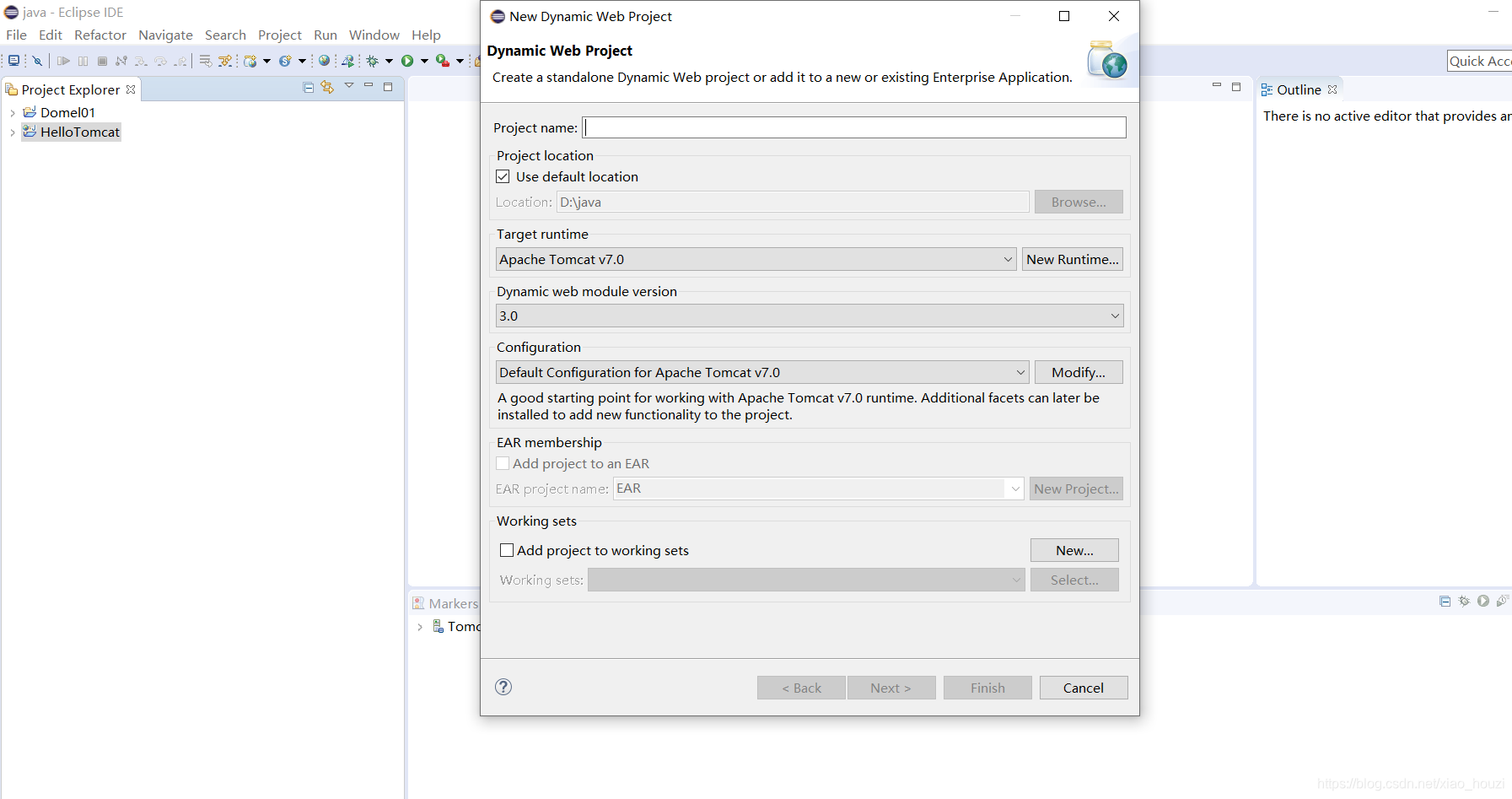Click the Step Over icon
This screenshot has height=799, width=1512.
[x=160, y=61]
